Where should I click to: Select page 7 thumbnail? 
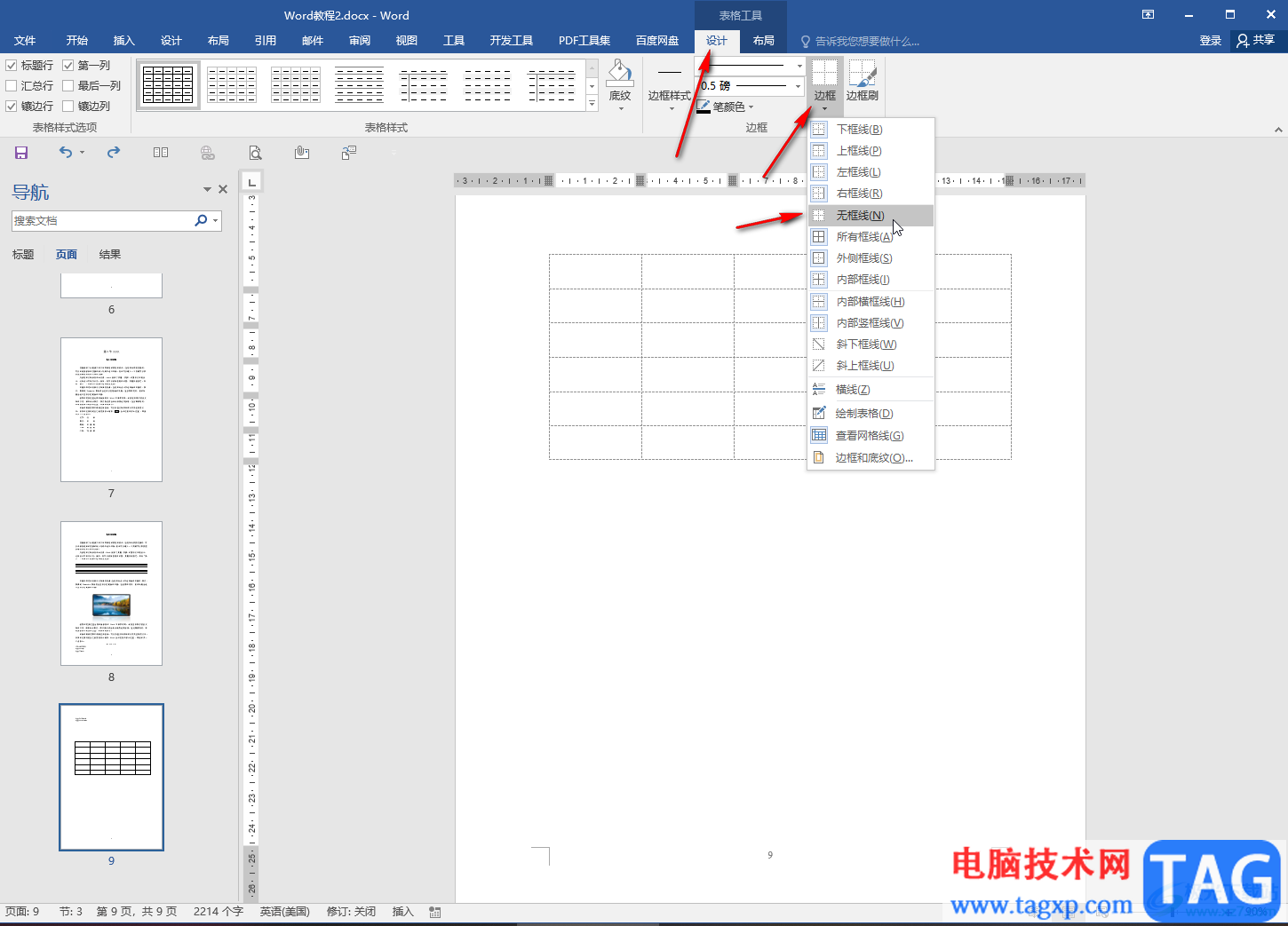(x=111, y=409)
